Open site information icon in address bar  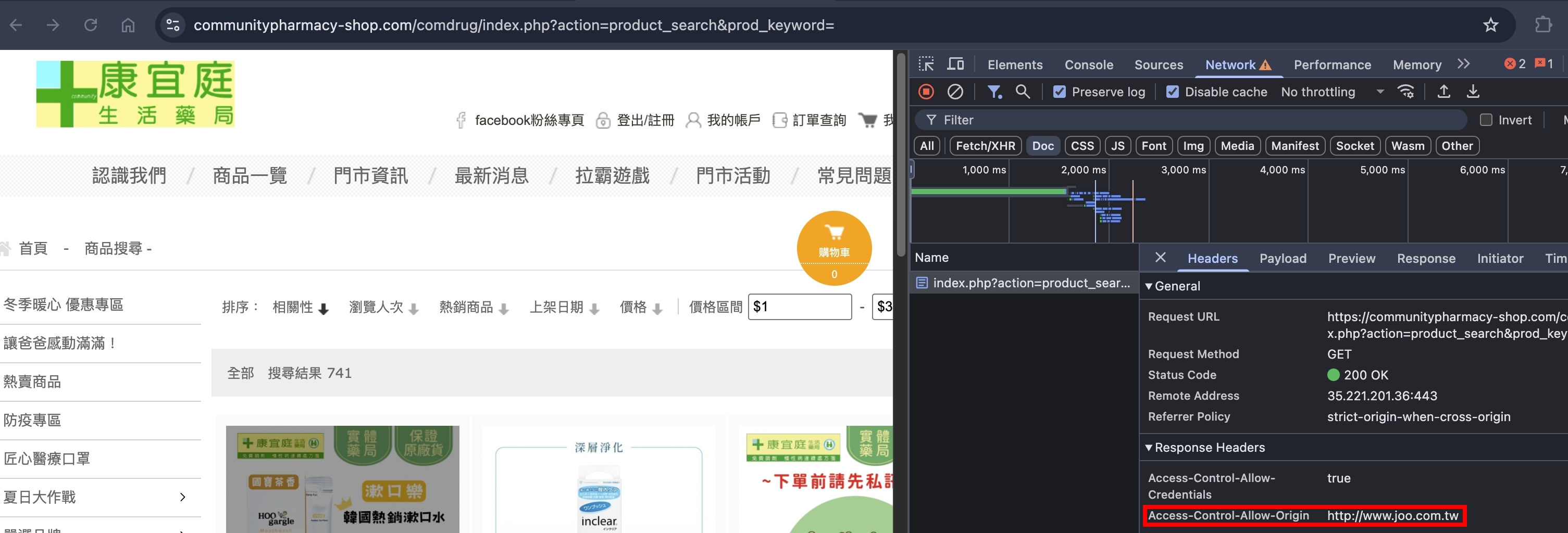[173, 25]
